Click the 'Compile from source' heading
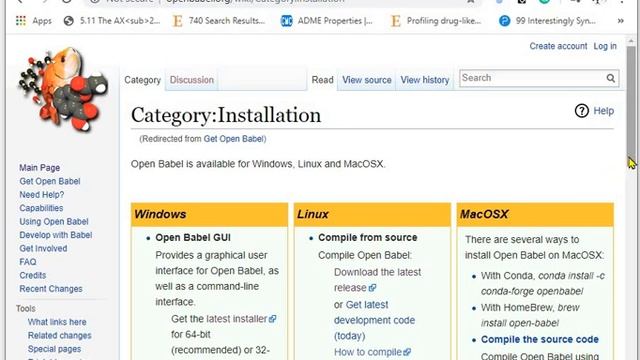The height and width of the screenshot is (360, 640). (367, 238)
